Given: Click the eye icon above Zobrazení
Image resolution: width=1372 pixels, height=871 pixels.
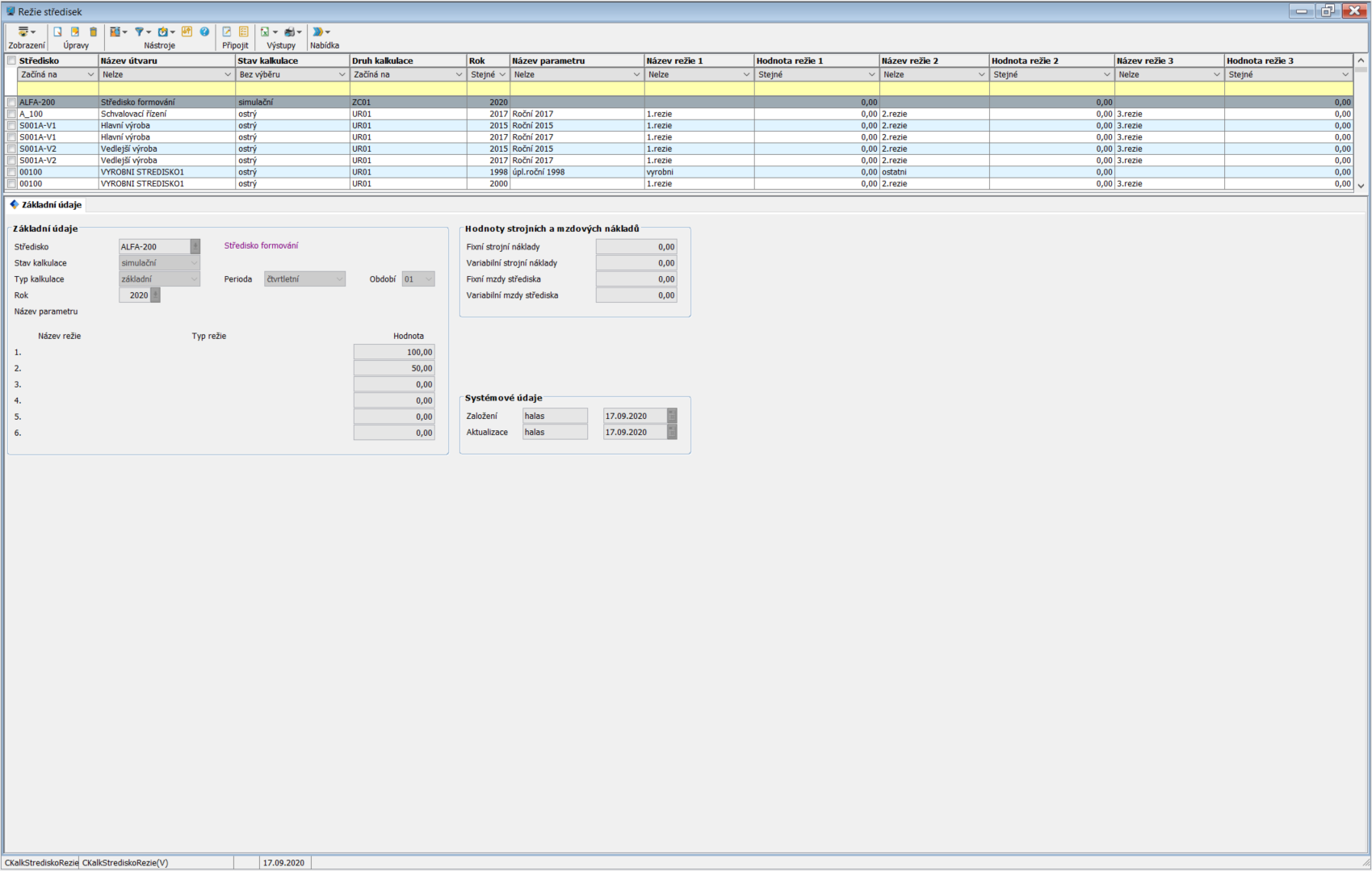Looking at the screenshot, I should 24,32.
